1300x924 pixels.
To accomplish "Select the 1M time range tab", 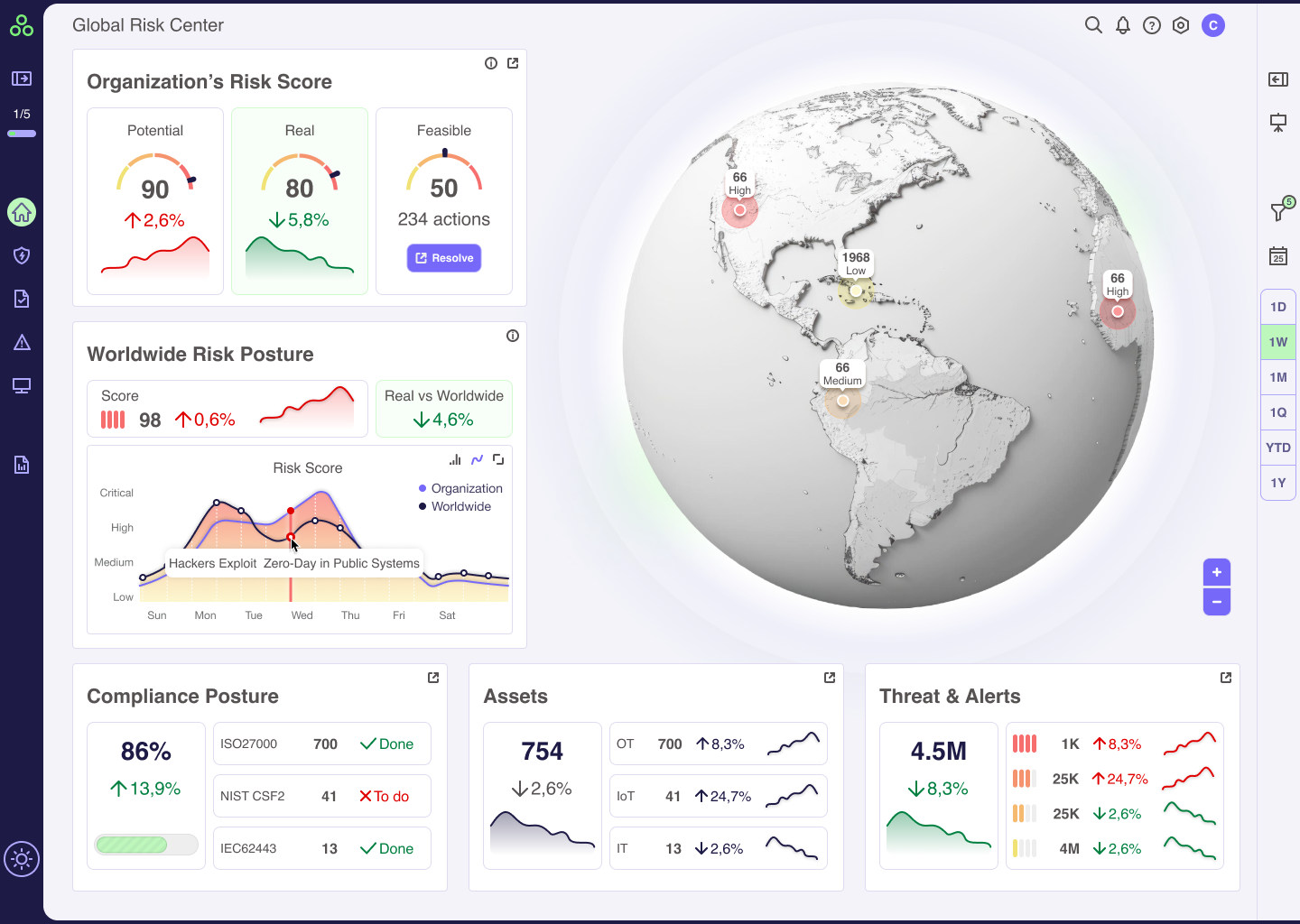I will (1278, 377).
